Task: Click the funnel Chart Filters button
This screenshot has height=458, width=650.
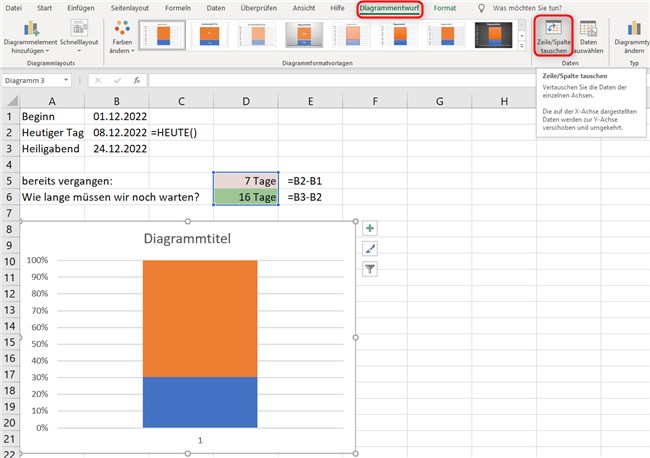Action: [370, 269]
